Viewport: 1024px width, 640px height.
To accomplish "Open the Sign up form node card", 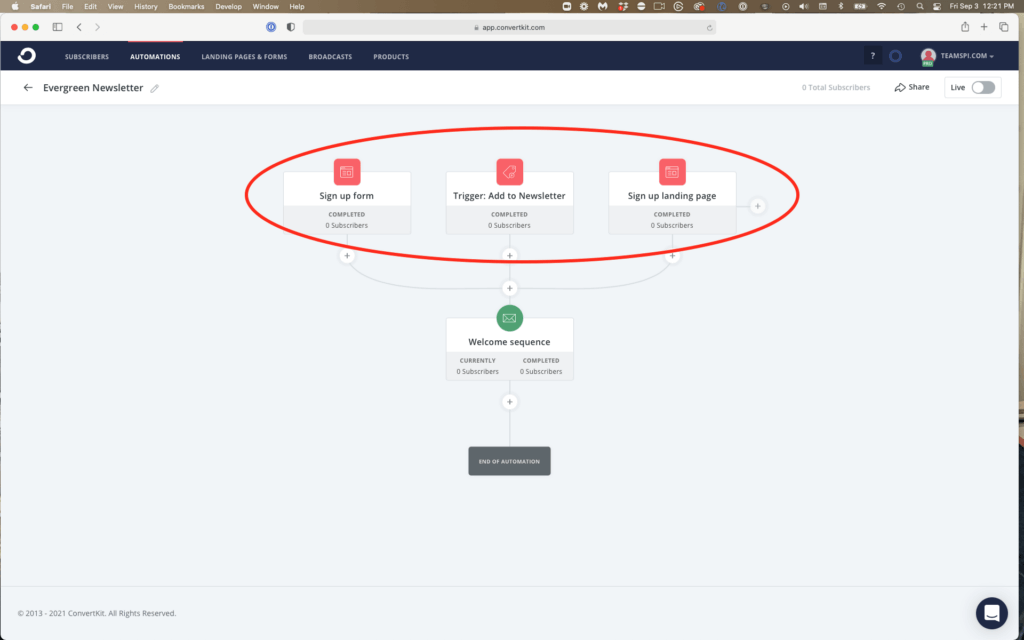I will [x=347, y=203].
